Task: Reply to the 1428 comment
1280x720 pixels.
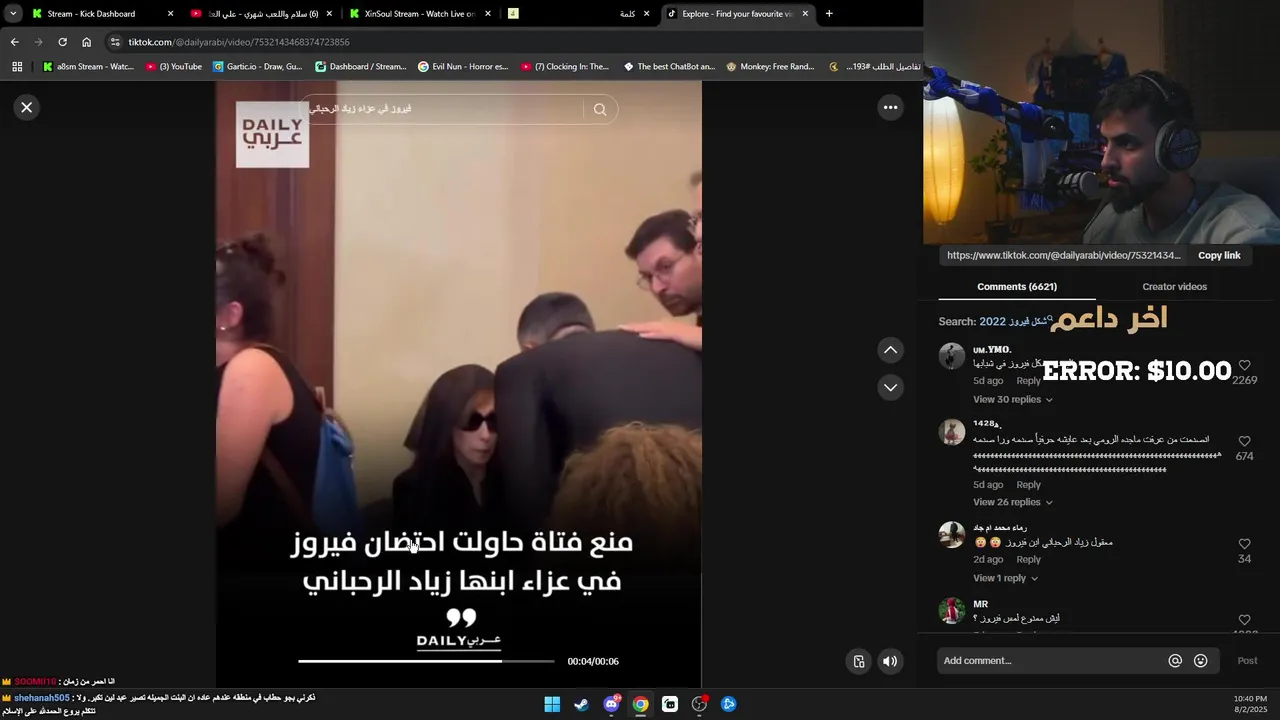Action: [1029, 485]
